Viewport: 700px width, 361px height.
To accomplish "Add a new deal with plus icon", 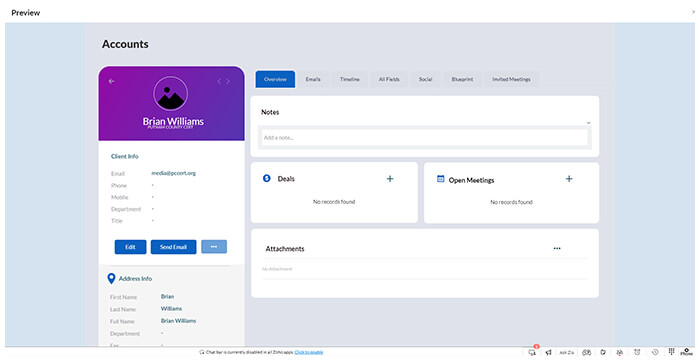I will click(390, 179).
